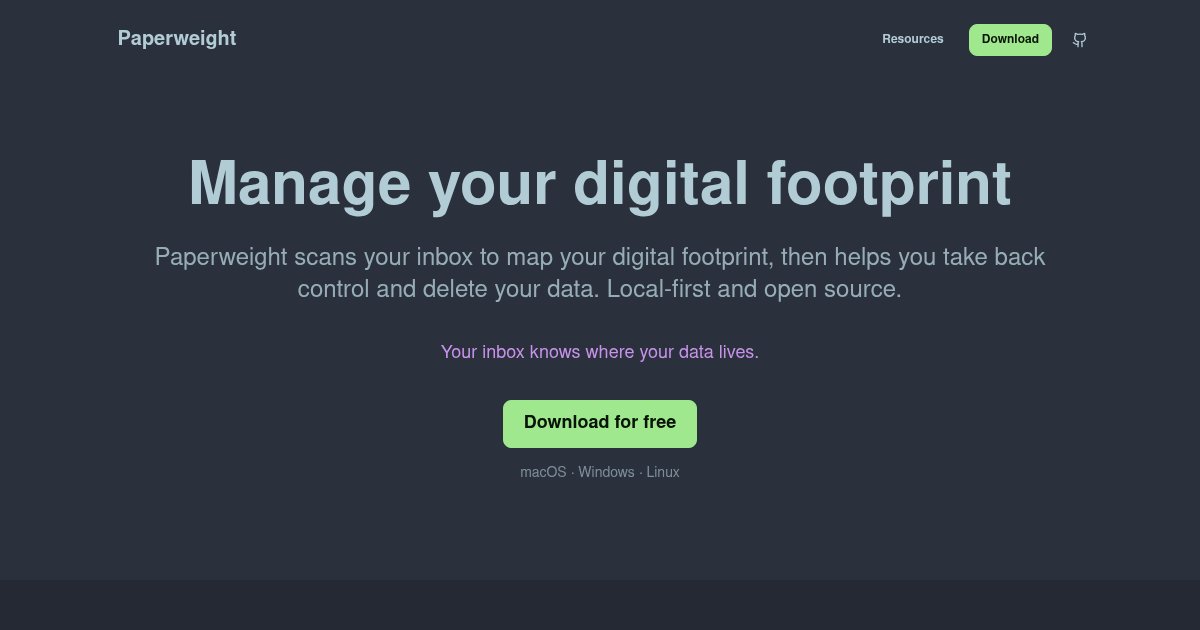
Task: Click the macOS platform label
Action: 543,472
